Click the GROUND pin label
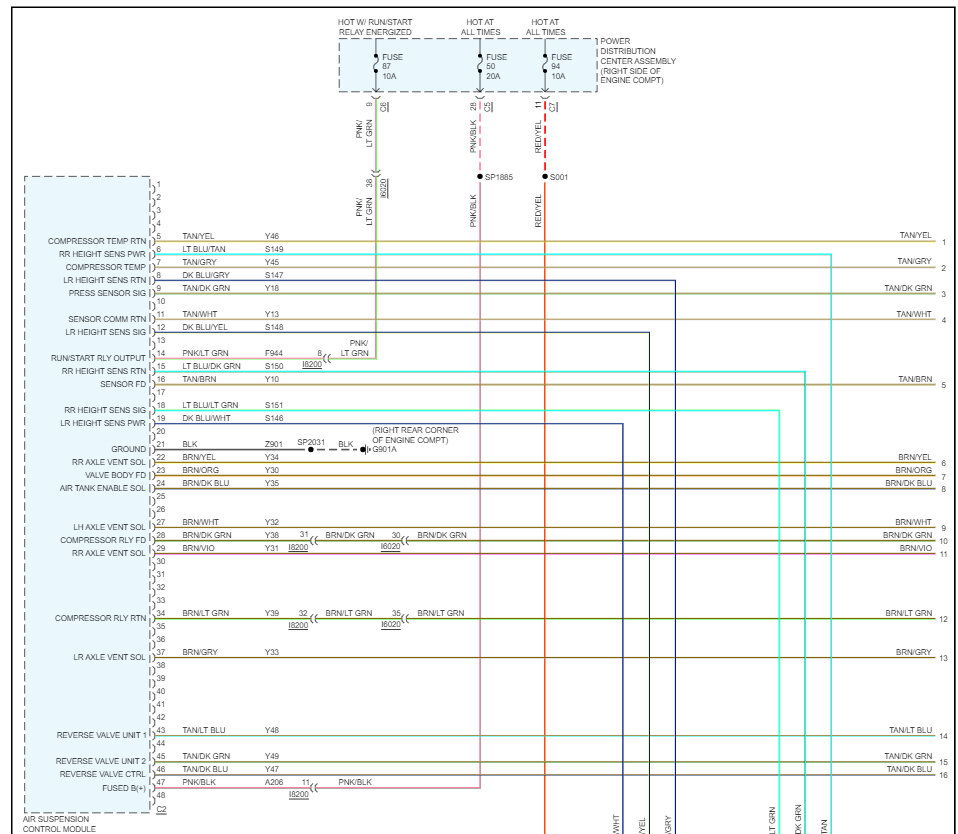Screen dimensions: 958x834 click(x=129, y=448)
